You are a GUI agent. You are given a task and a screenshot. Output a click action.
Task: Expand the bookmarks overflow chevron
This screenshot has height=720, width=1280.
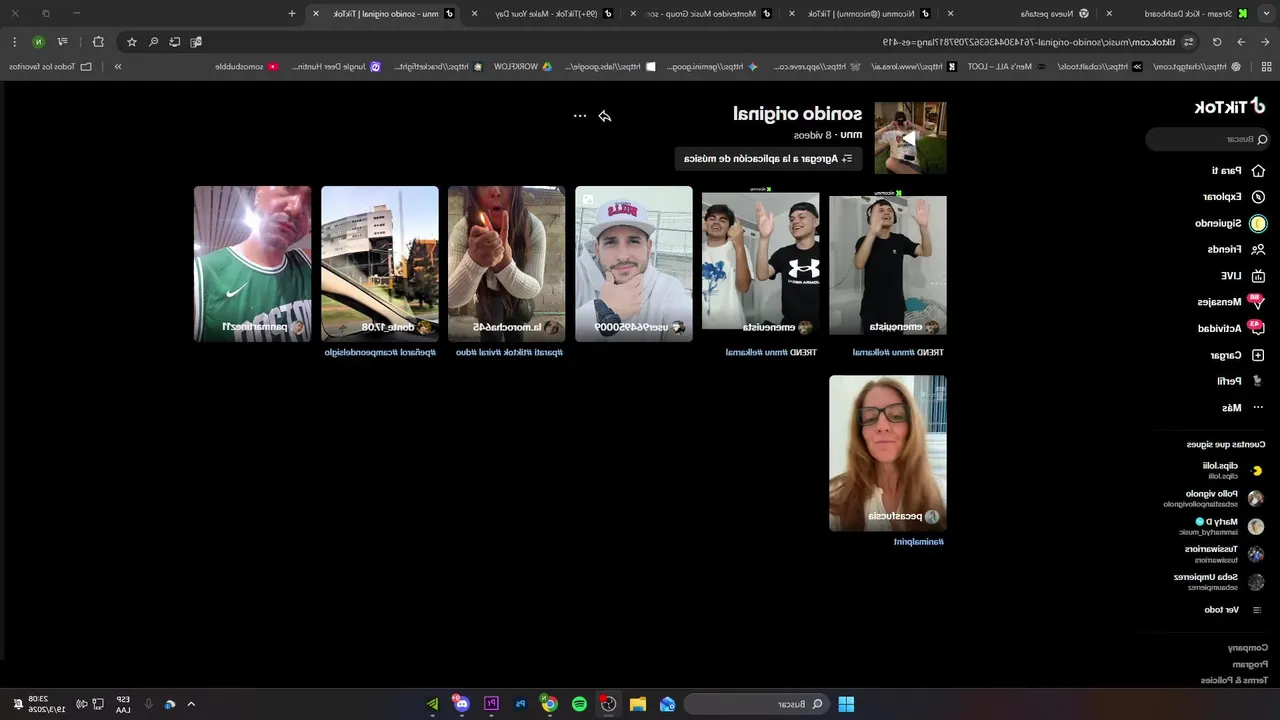pos(118,67)
